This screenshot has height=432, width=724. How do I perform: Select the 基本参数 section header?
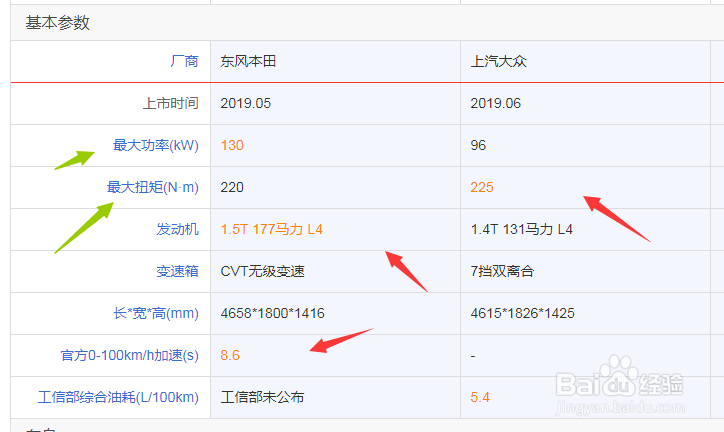click(x=57, y=23)
